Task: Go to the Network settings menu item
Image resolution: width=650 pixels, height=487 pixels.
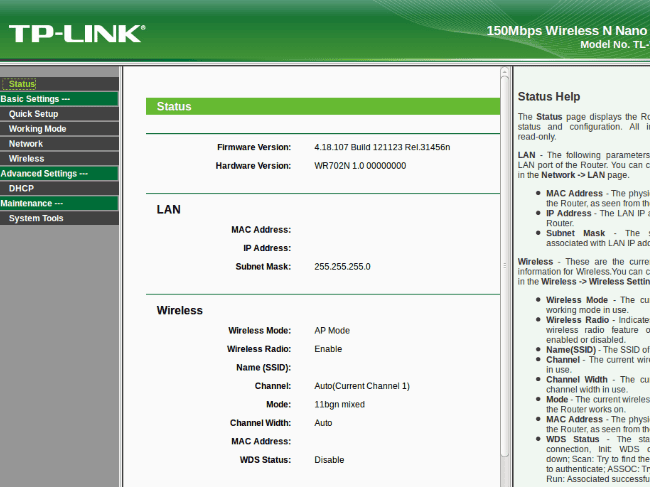Action: point(26,144)
